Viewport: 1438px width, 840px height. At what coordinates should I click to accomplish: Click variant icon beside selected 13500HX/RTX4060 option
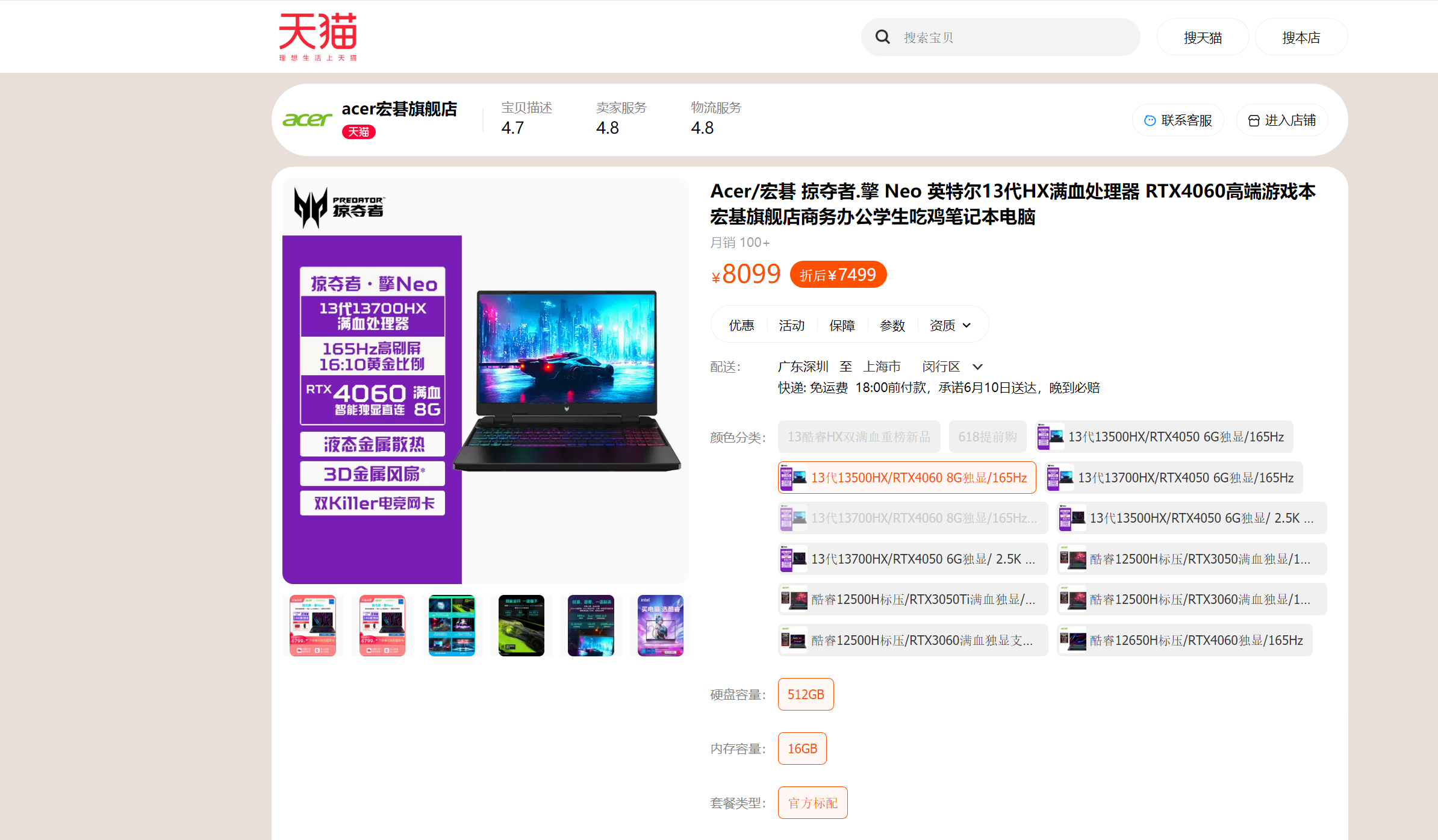793,478
